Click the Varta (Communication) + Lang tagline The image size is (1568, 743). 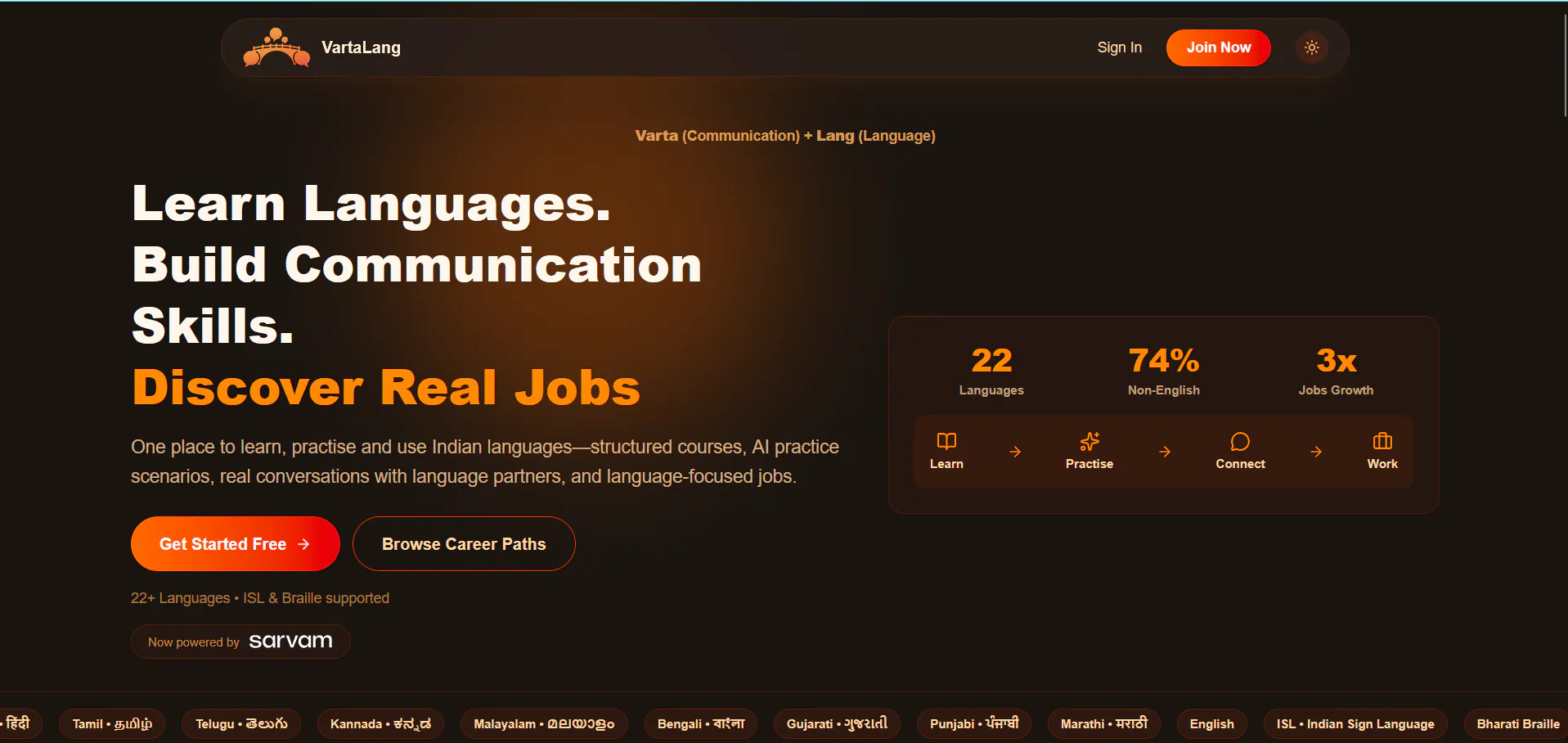pyautogui.click(x=785, y=136)
